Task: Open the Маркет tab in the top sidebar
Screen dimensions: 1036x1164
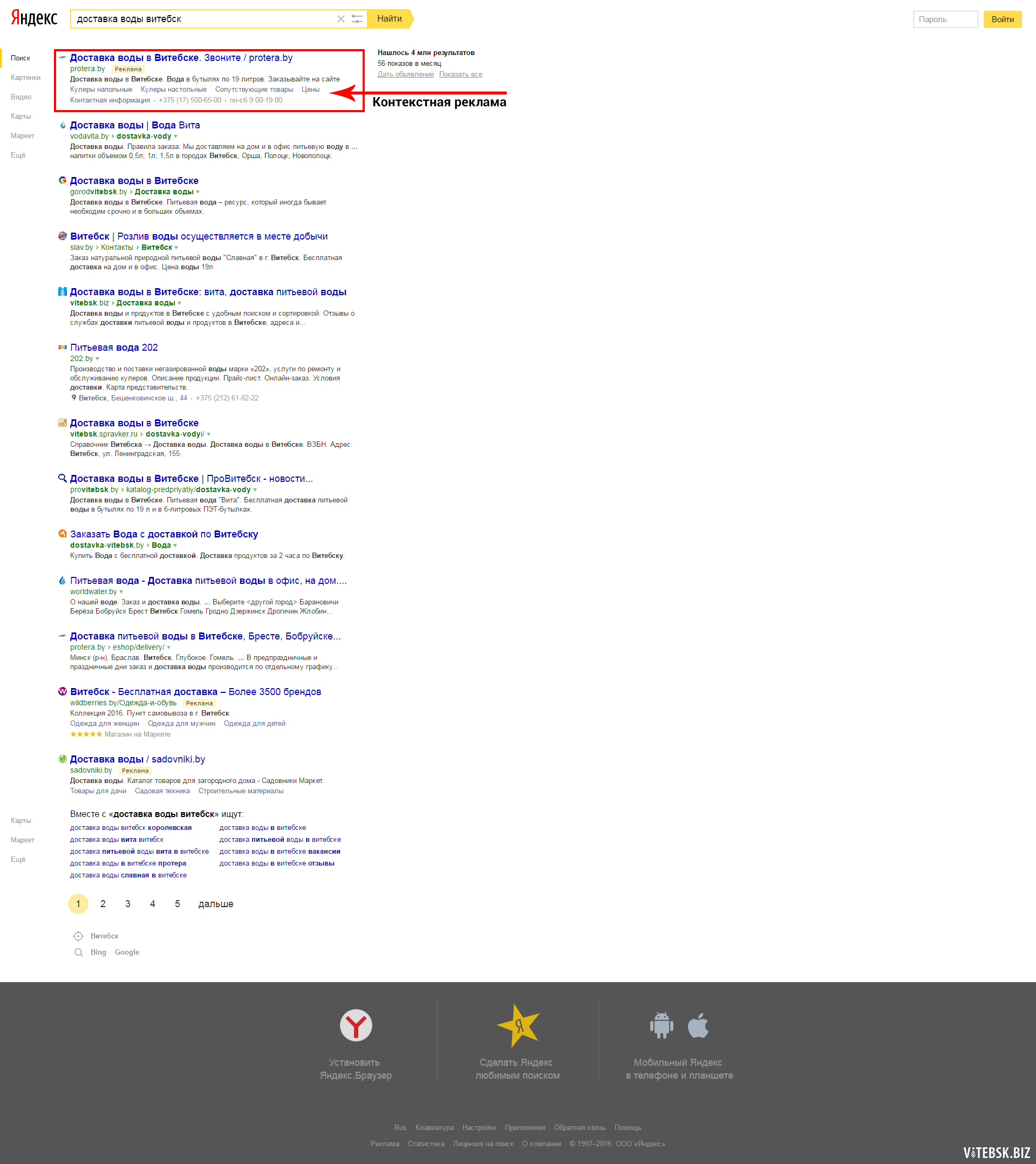Action: (x=23, y=135)
